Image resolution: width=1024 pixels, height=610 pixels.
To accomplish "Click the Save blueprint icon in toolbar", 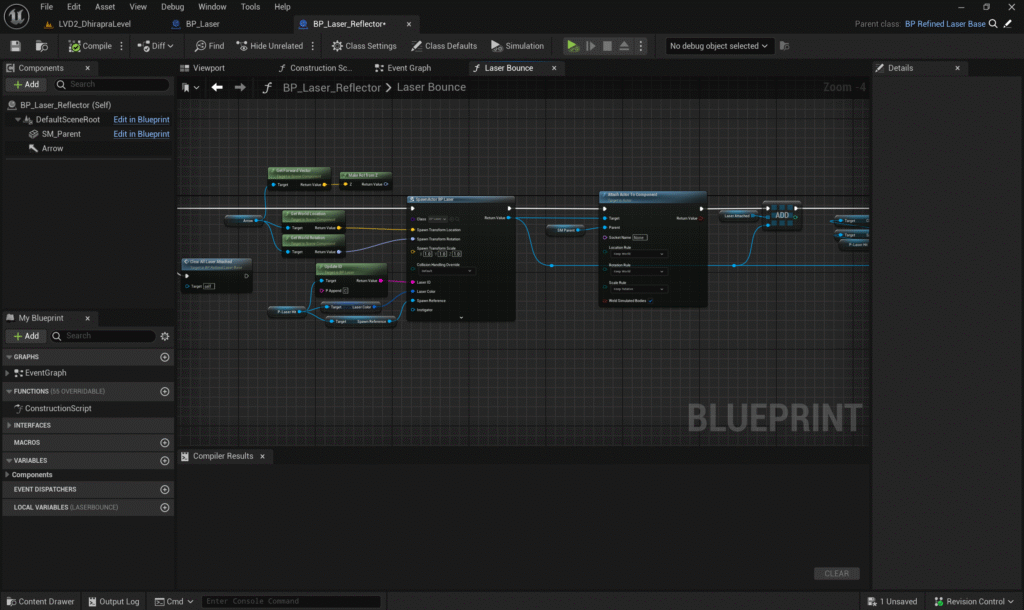I will [15, 46].
